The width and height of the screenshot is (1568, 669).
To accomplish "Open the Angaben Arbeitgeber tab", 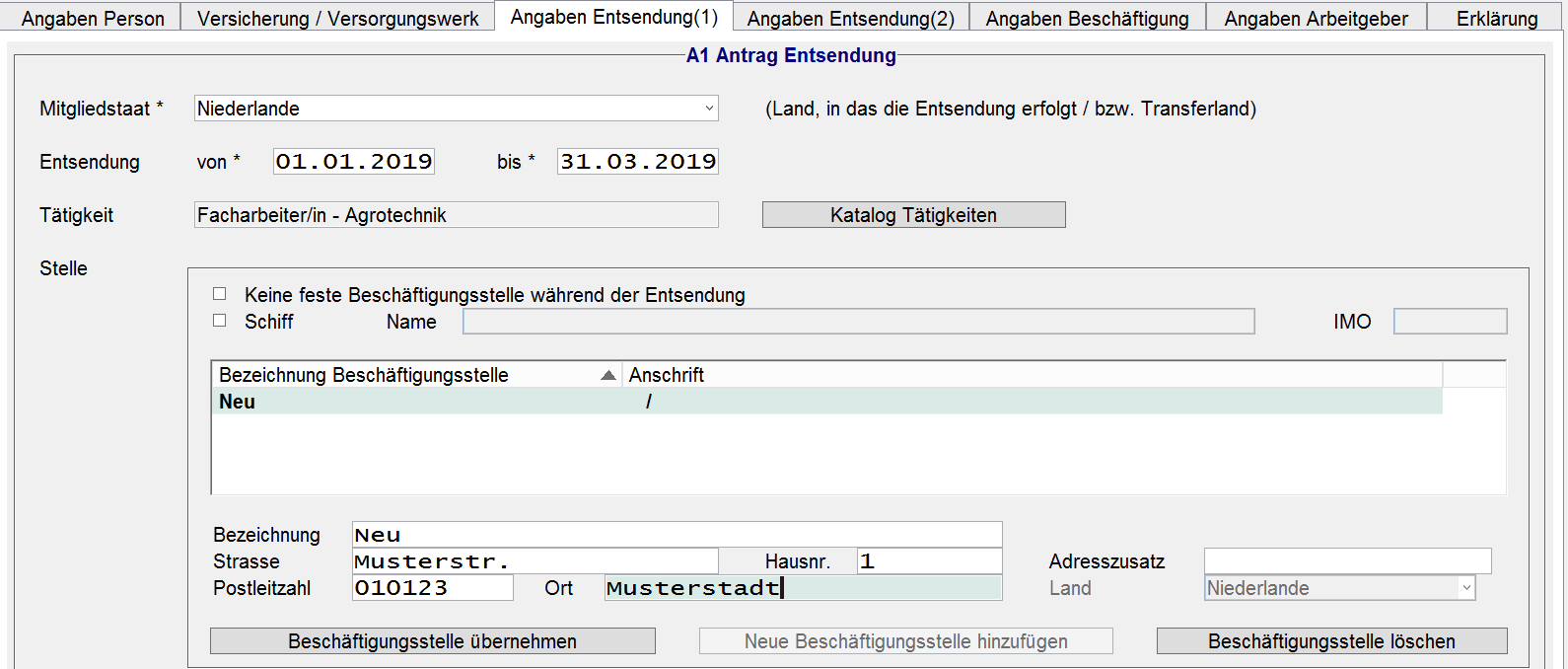I will click(x=1316, y=18).
